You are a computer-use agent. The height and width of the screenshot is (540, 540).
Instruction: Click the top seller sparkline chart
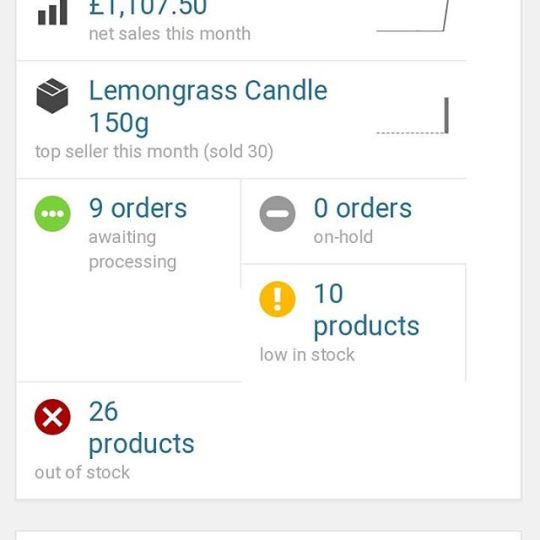coord(413,115)
